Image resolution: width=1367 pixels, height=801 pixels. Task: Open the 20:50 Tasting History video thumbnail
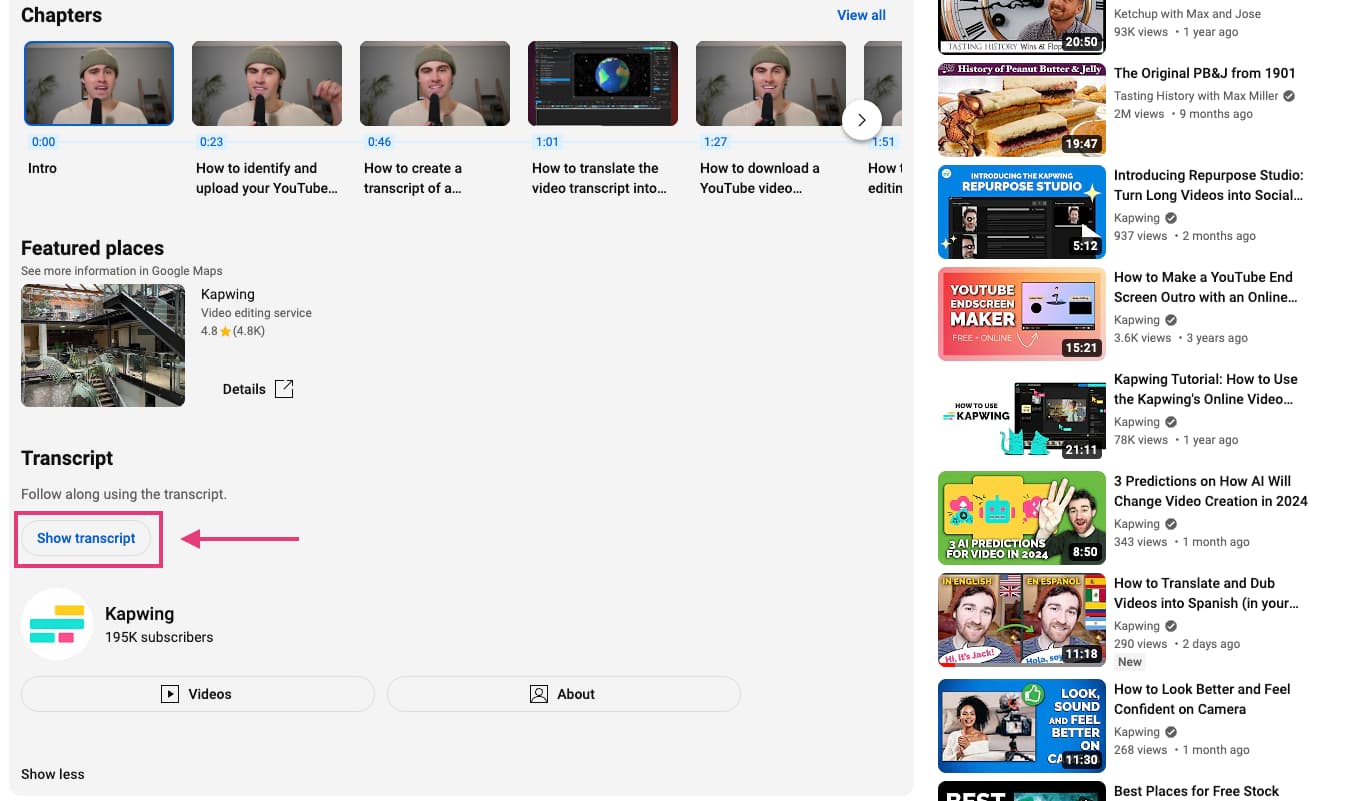click(x=1022, y=27)
